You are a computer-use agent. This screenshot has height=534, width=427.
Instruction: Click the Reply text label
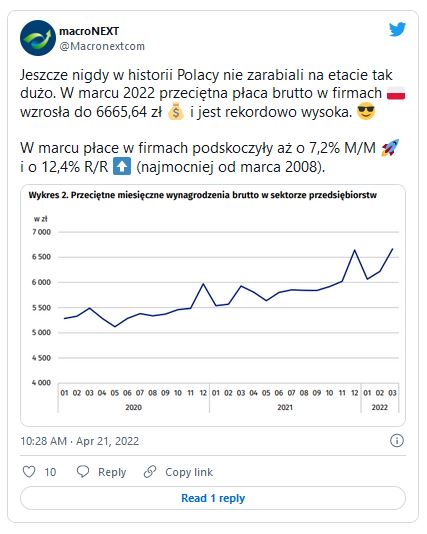pyautogui.click(x=112, y=472)
